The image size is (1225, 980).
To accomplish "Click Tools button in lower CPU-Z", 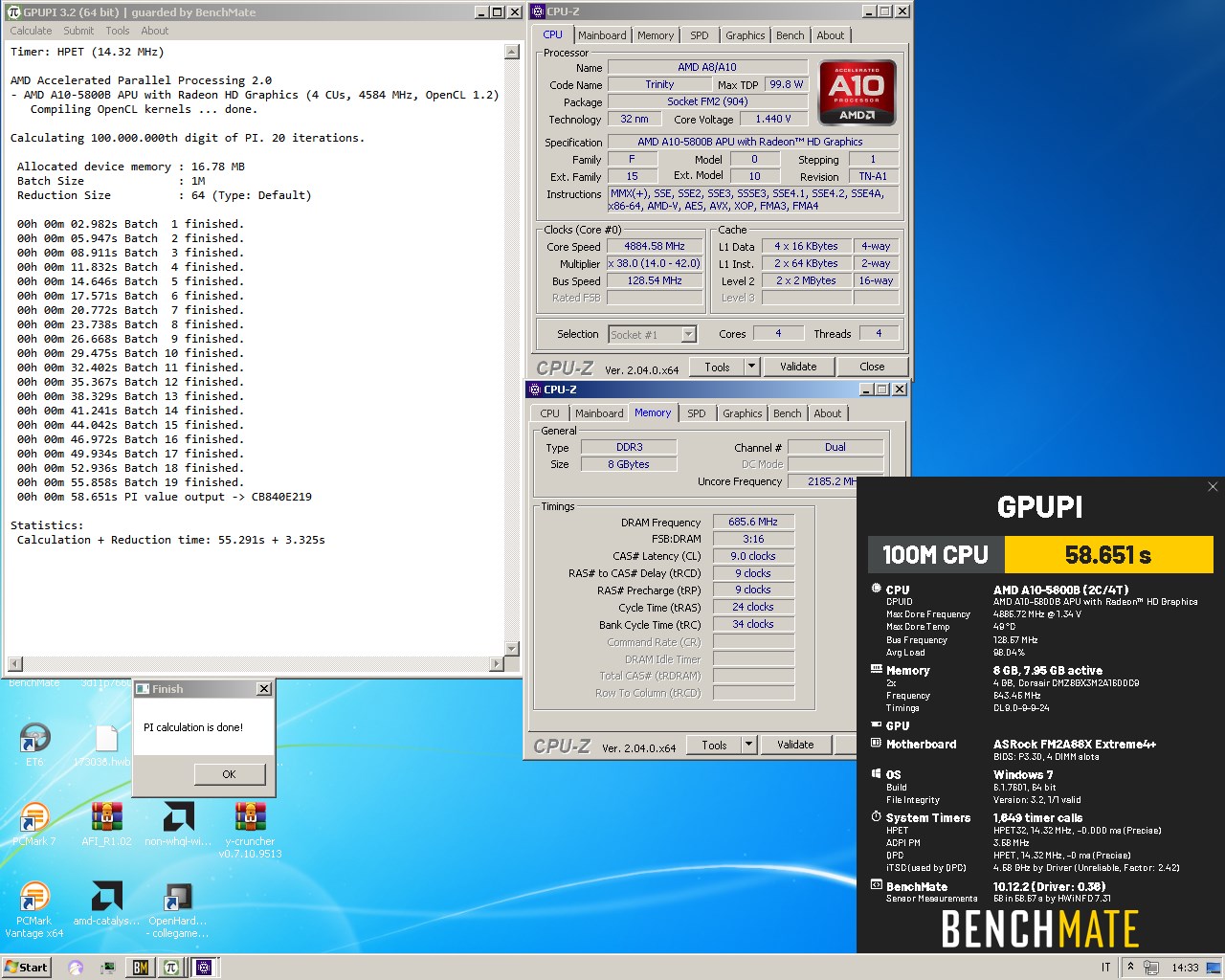I will [x=714, y=745].
